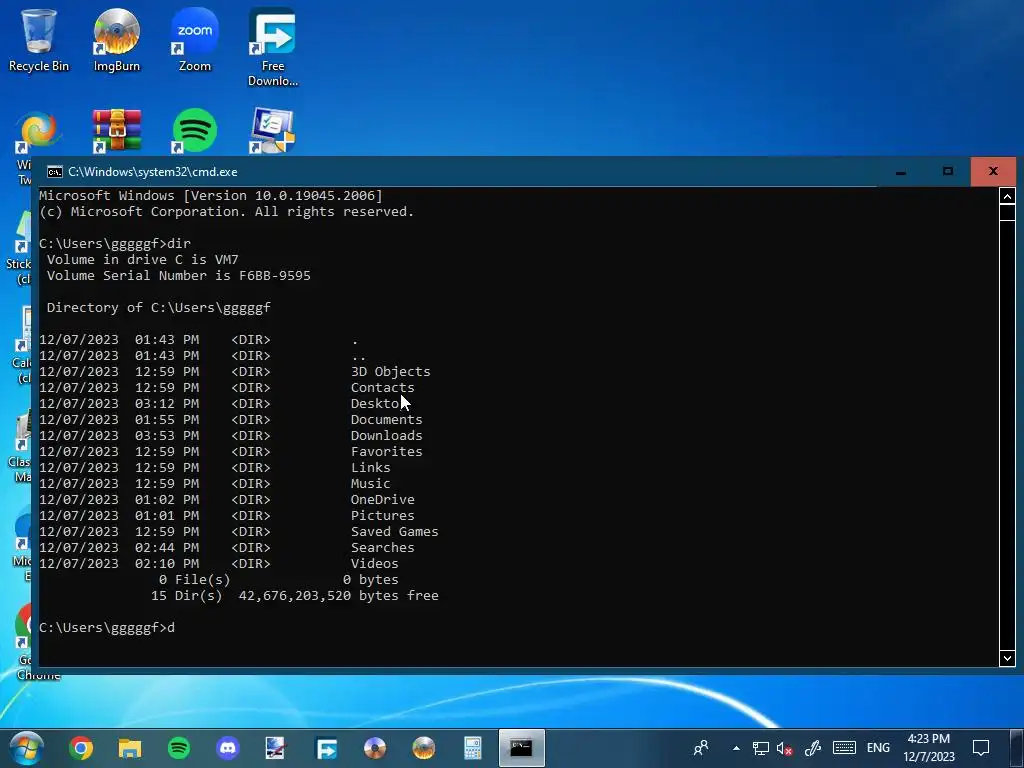
Task: Open the Zoom desktop shortcut
Action: (x=195, y=40)
